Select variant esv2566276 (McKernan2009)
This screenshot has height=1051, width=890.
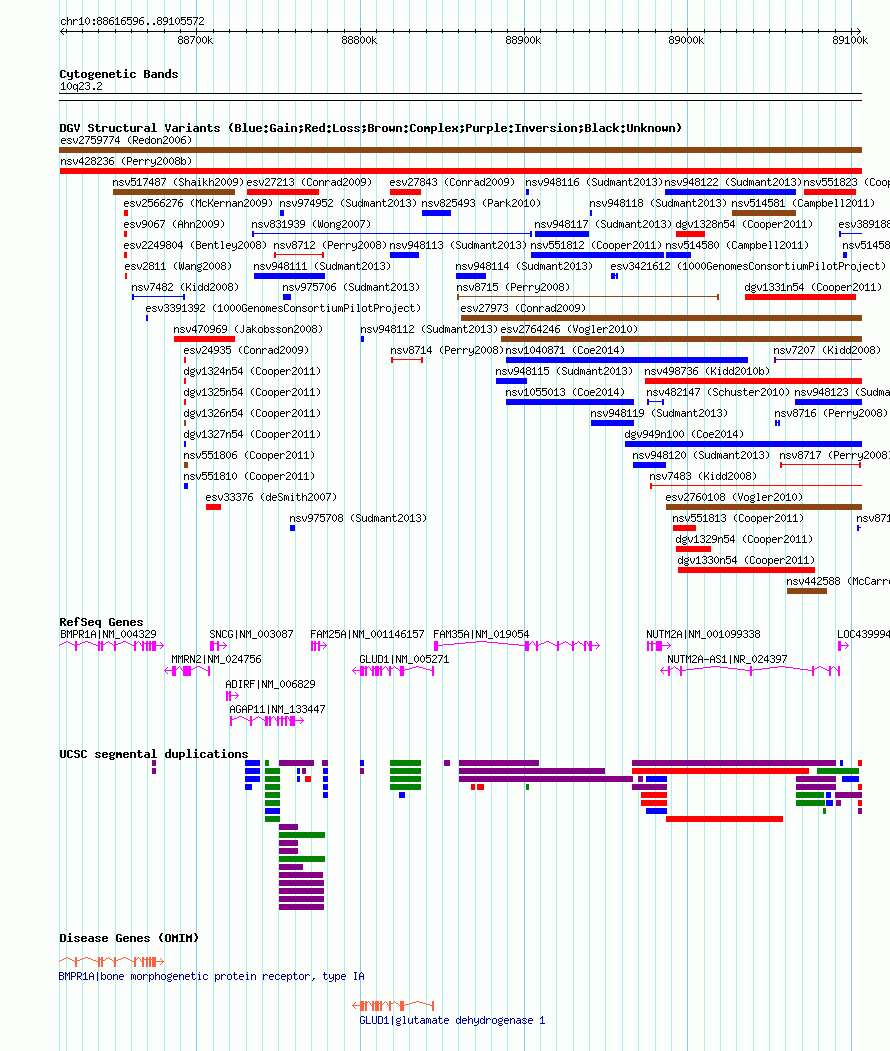pyautogui.click(x=198, y=203)
